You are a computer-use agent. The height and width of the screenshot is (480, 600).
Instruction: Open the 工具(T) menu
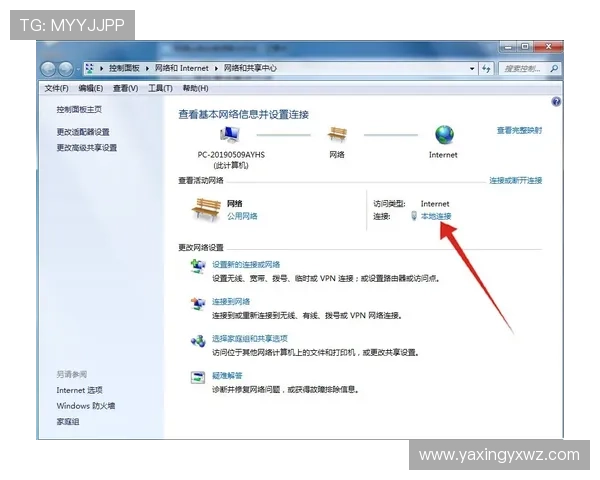[x=160, y=88]
